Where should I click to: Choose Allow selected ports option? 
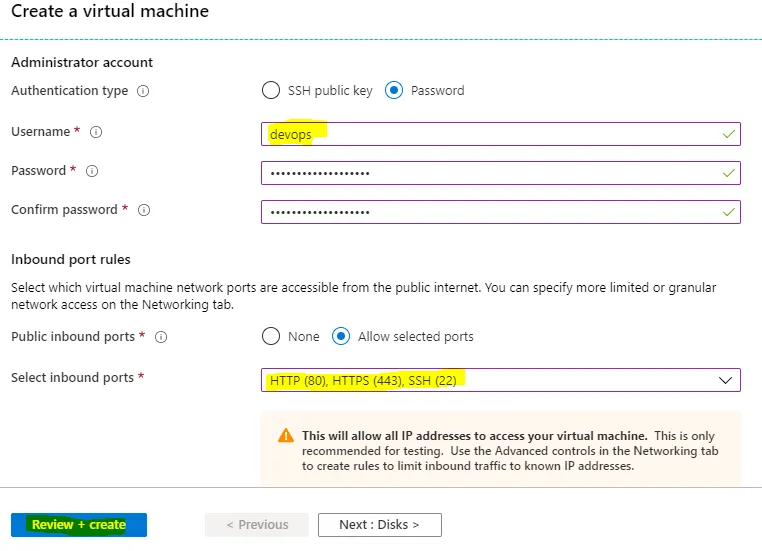[341, 336]
